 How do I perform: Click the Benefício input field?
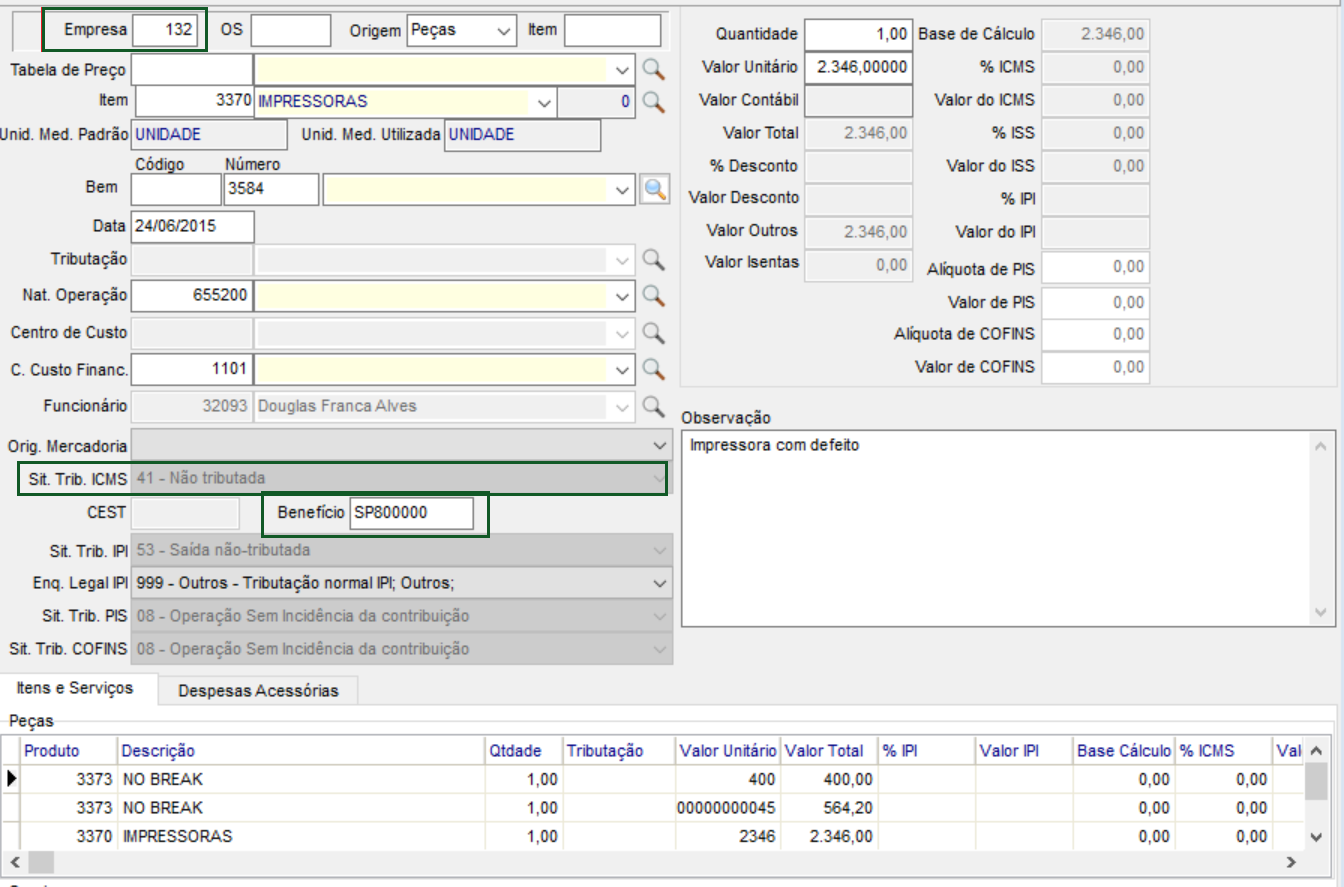pyautogui.click(x=410, y=513)
